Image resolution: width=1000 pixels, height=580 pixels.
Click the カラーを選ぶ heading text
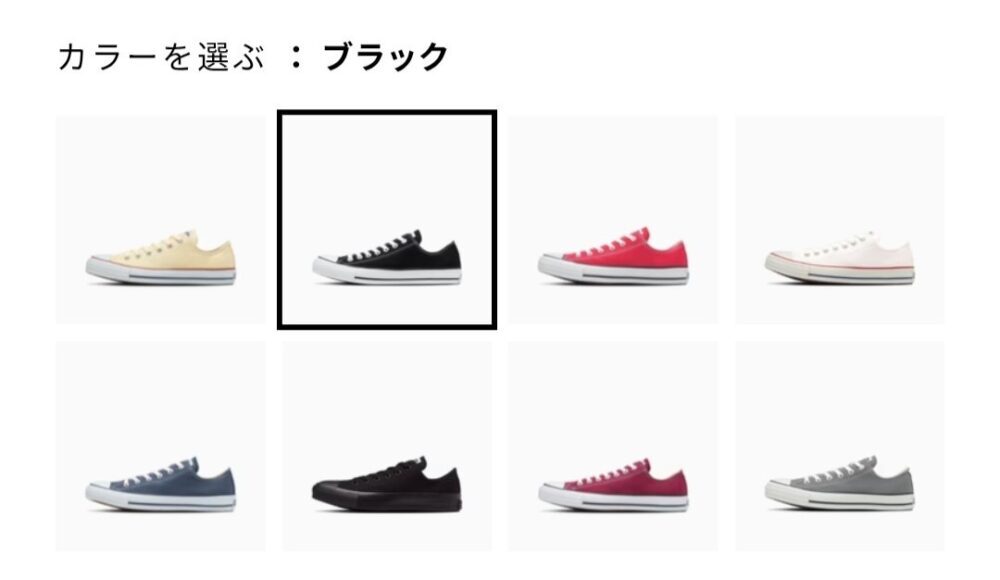point(161,57)
